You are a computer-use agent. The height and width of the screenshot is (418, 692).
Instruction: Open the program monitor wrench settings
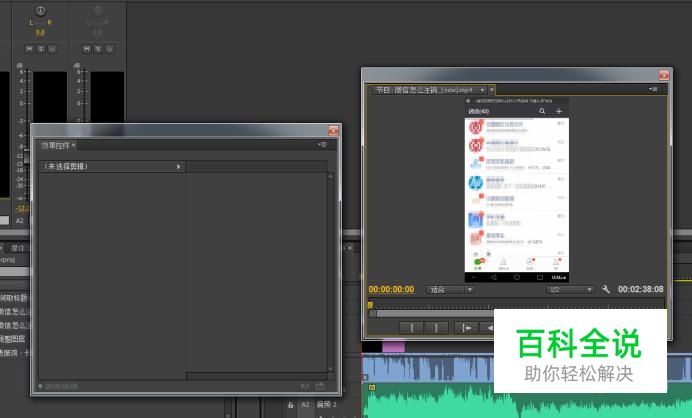606,289
